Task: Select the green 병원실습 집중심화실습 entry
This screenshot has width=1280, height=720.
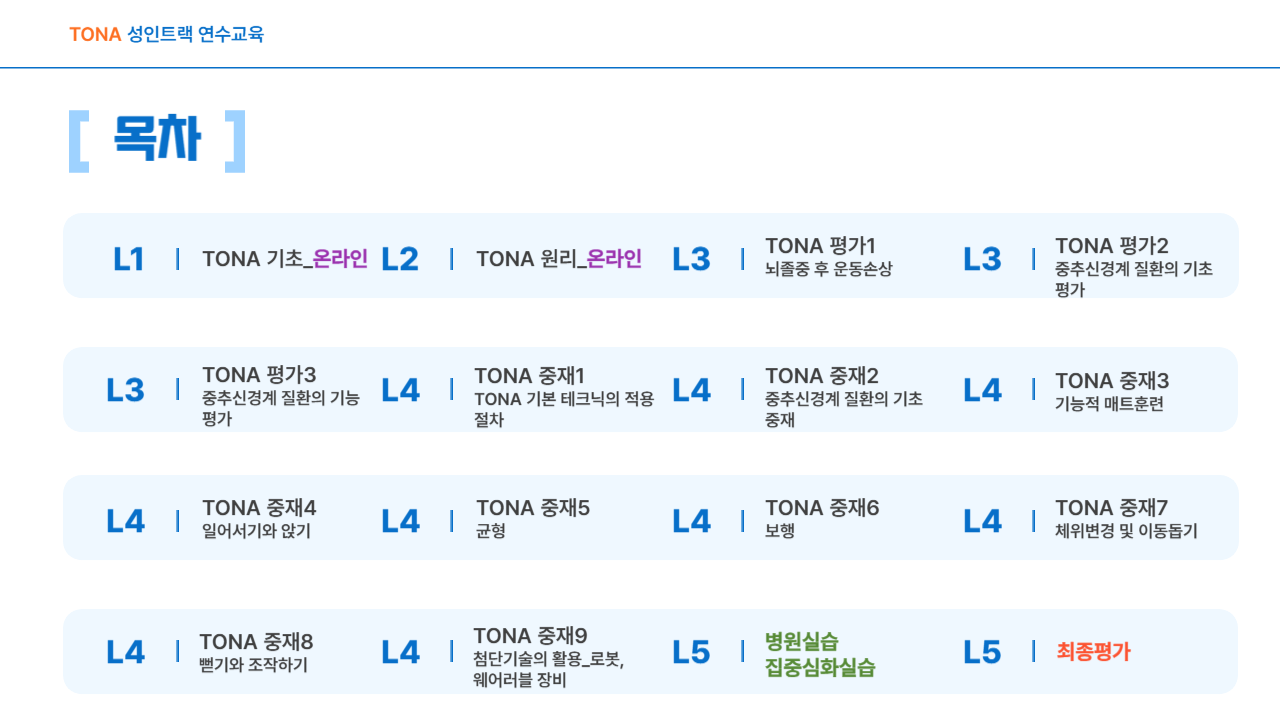Action: (x=820, y=655)
